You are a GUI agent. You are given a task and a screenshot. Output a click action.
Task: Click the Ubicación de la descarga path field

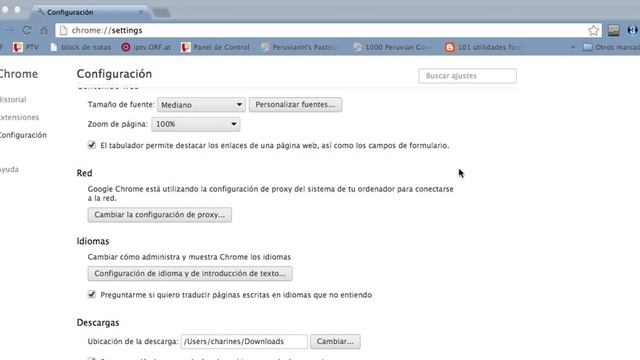click(x=244, y=341)
